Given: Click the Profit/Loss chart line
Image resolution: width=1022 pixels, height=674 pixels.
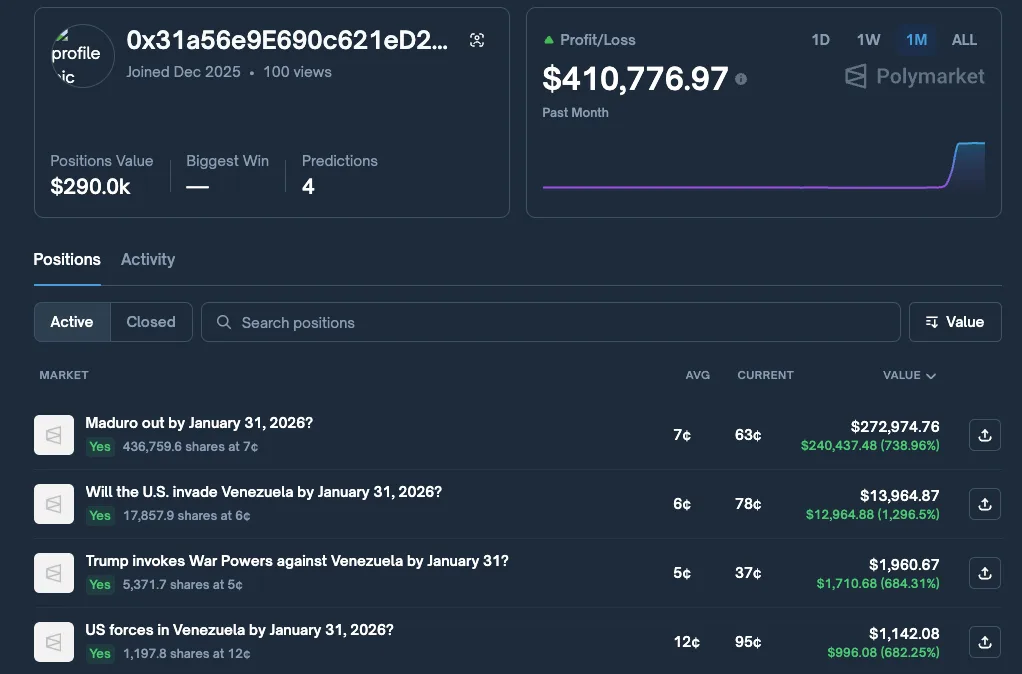Looking at the screenshot, I should 750,185.
